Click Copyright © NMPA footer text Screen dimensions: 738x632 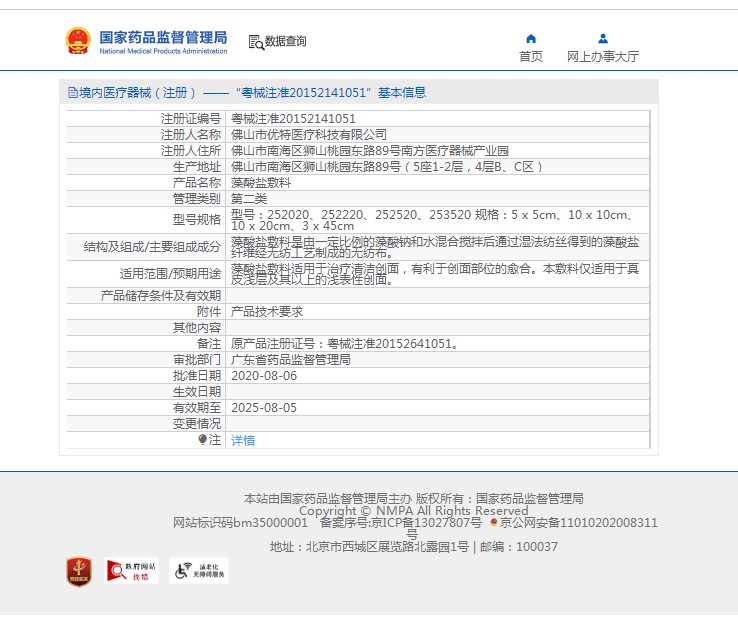click(414, 511)
